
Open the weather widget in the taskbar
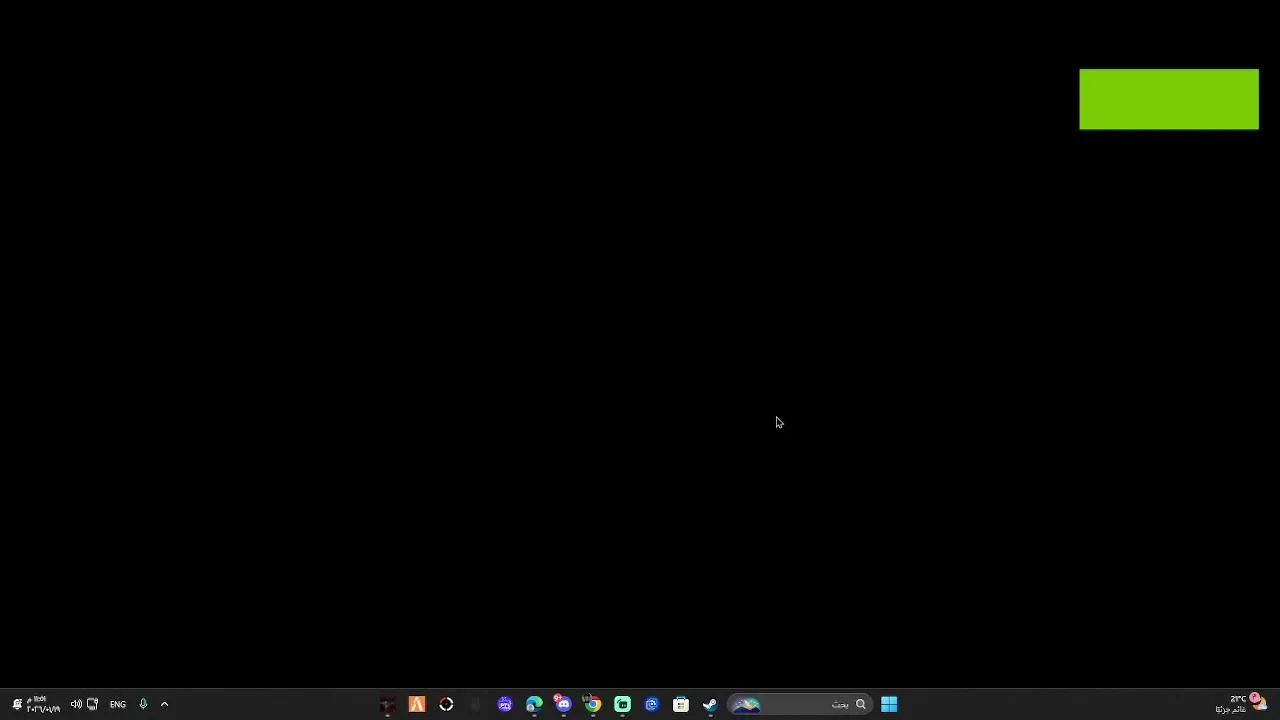[1241, 704]
